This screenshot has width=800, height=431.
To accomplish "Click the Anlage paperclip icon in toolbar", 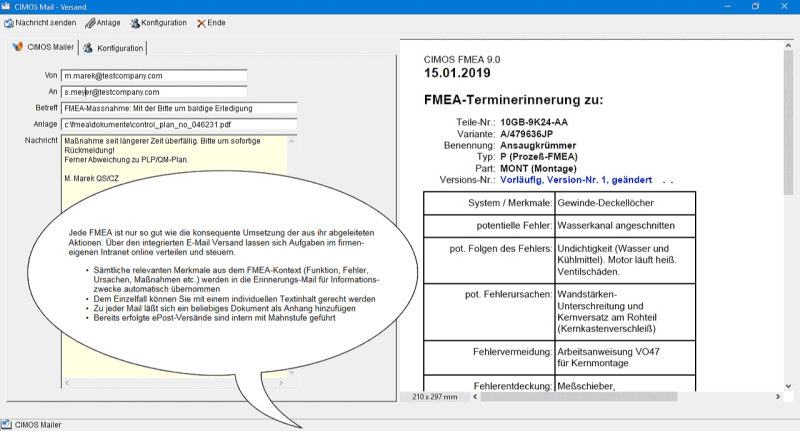I will (91, 22).
